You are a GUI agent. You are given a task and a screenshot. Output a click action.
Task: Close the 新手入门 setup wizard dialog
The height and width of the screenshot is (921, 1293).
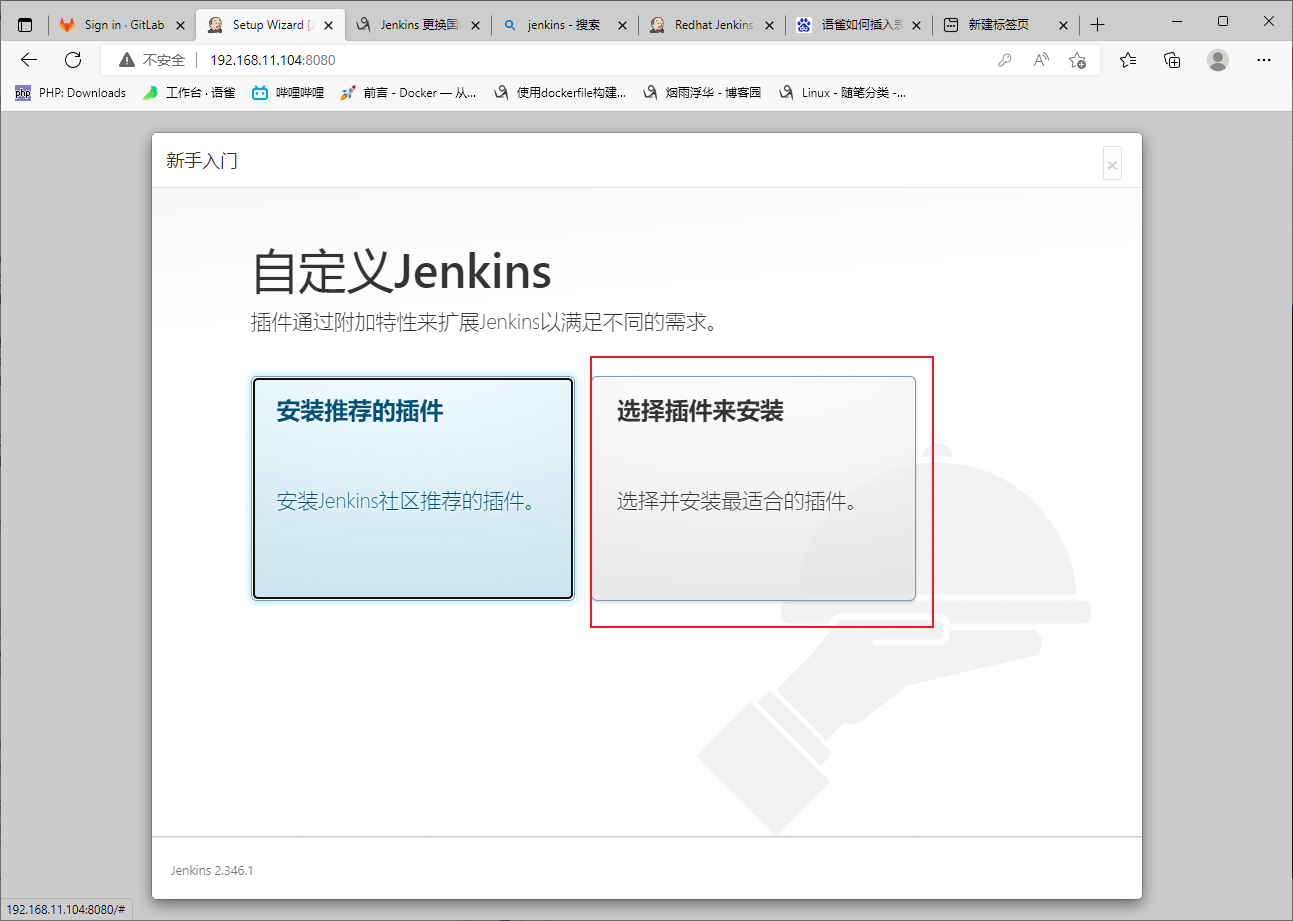click(x=1112, y=164)
